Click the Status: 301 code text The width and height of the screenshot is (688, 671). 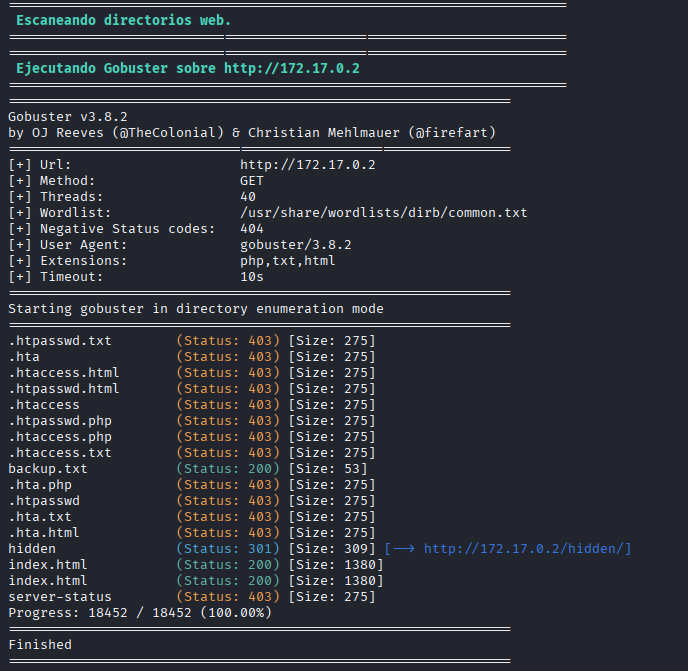tap(228, 549)
